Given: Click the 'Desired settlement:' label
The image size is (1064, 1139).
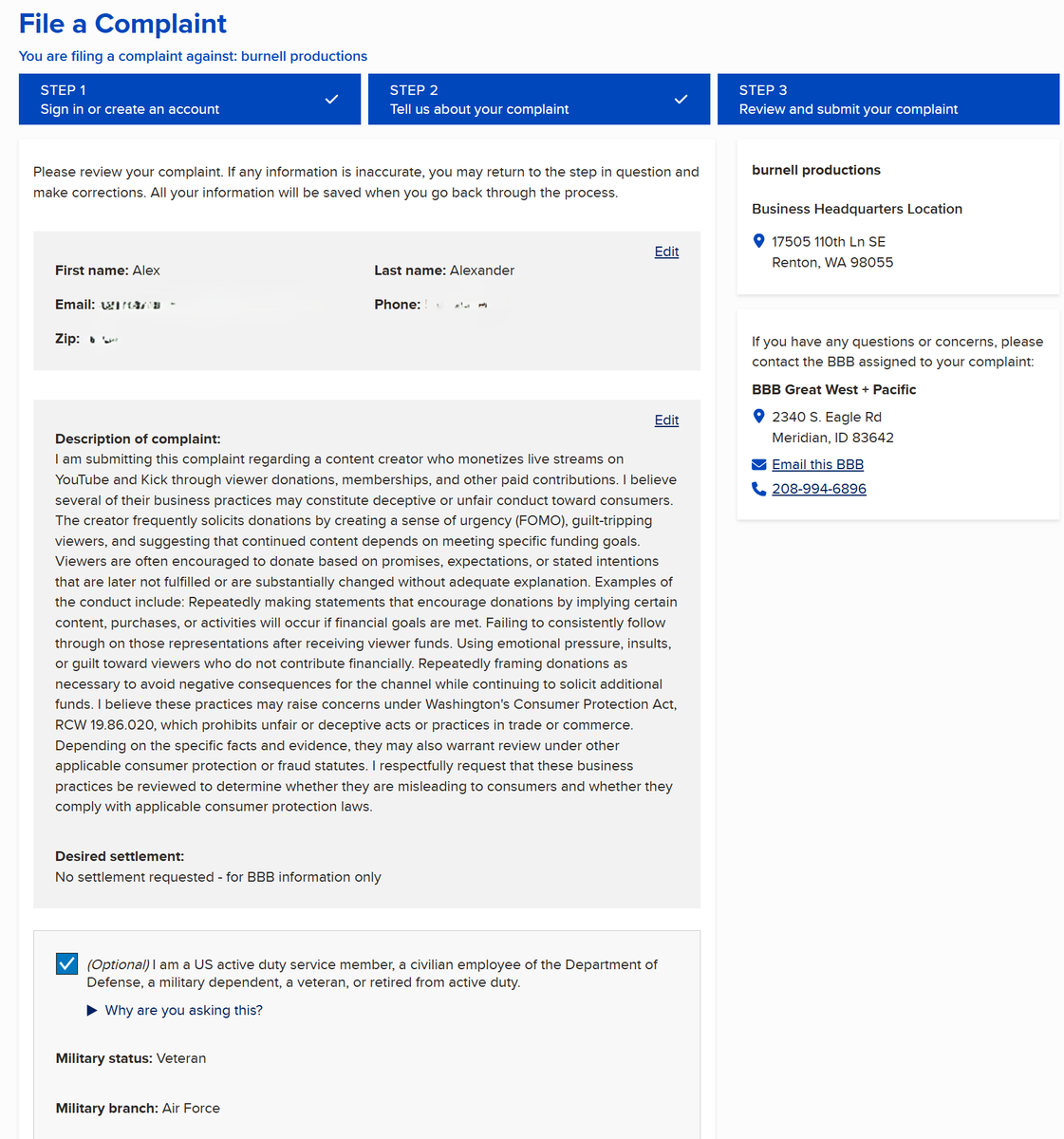Looking at the screenshot, I should tap(120, 856).
